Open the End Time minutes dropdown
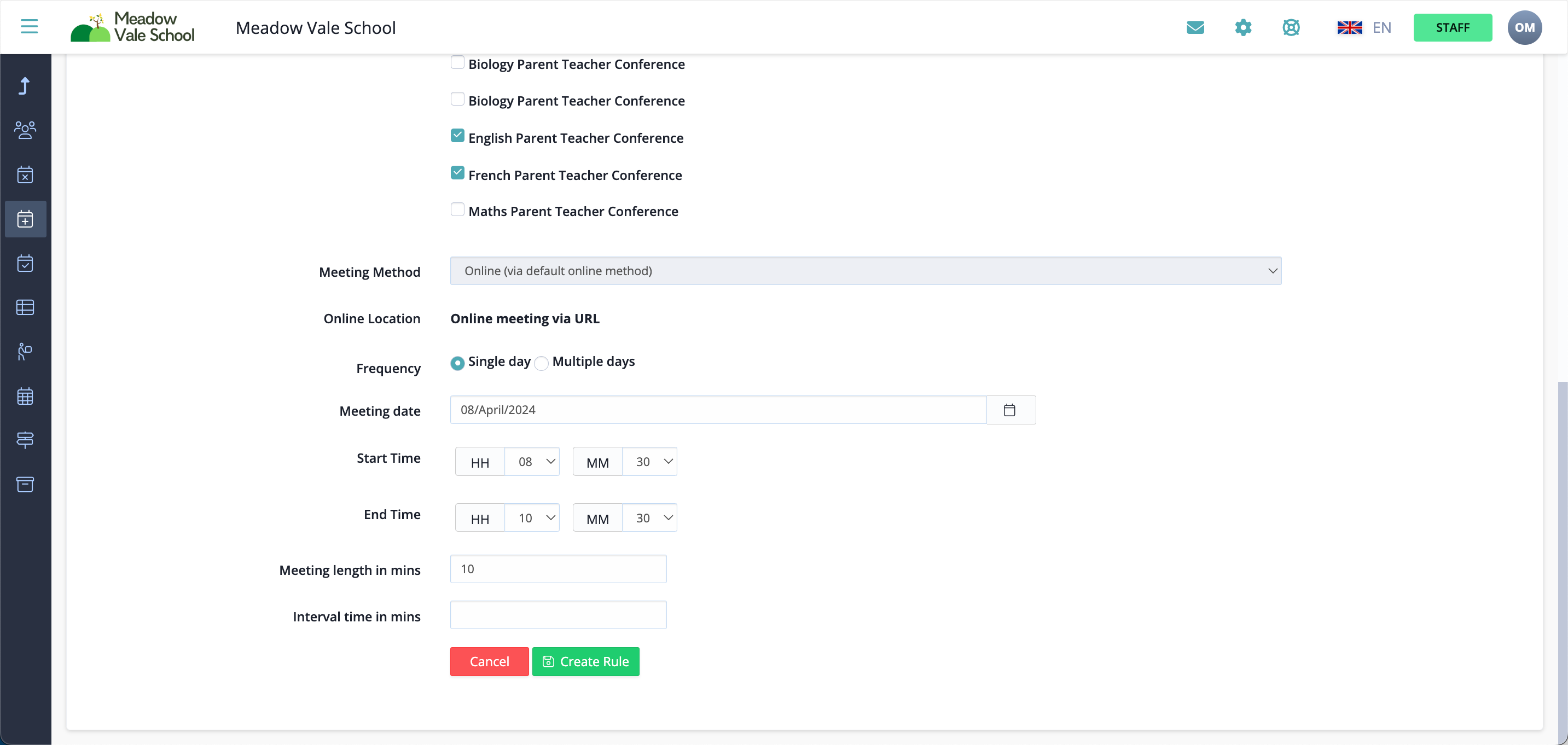Screen dimensions: 1568x745 649,518
